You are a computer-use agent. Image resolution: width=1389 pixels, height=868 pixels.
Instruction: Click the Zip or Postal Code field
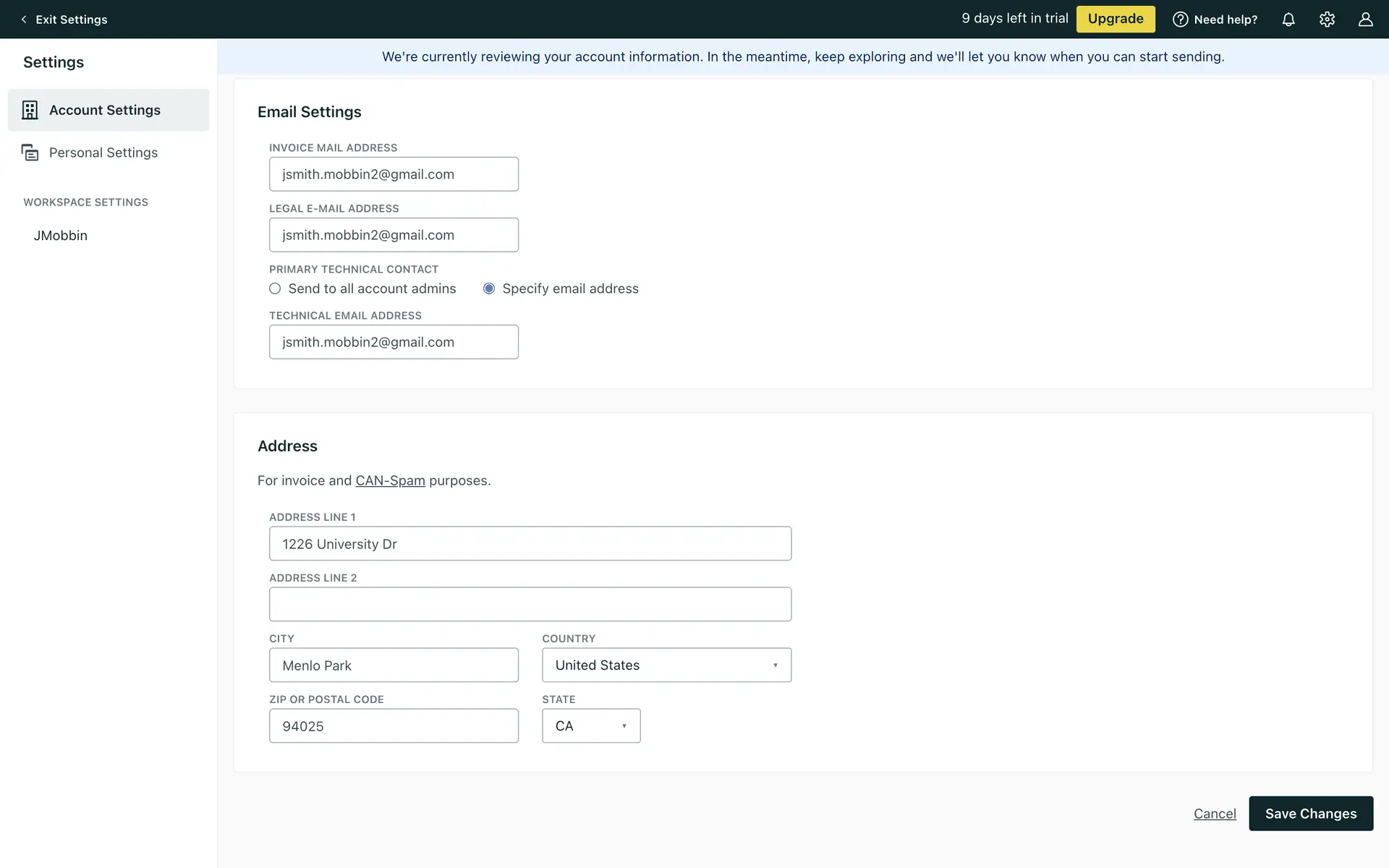[x=394, y=726]
